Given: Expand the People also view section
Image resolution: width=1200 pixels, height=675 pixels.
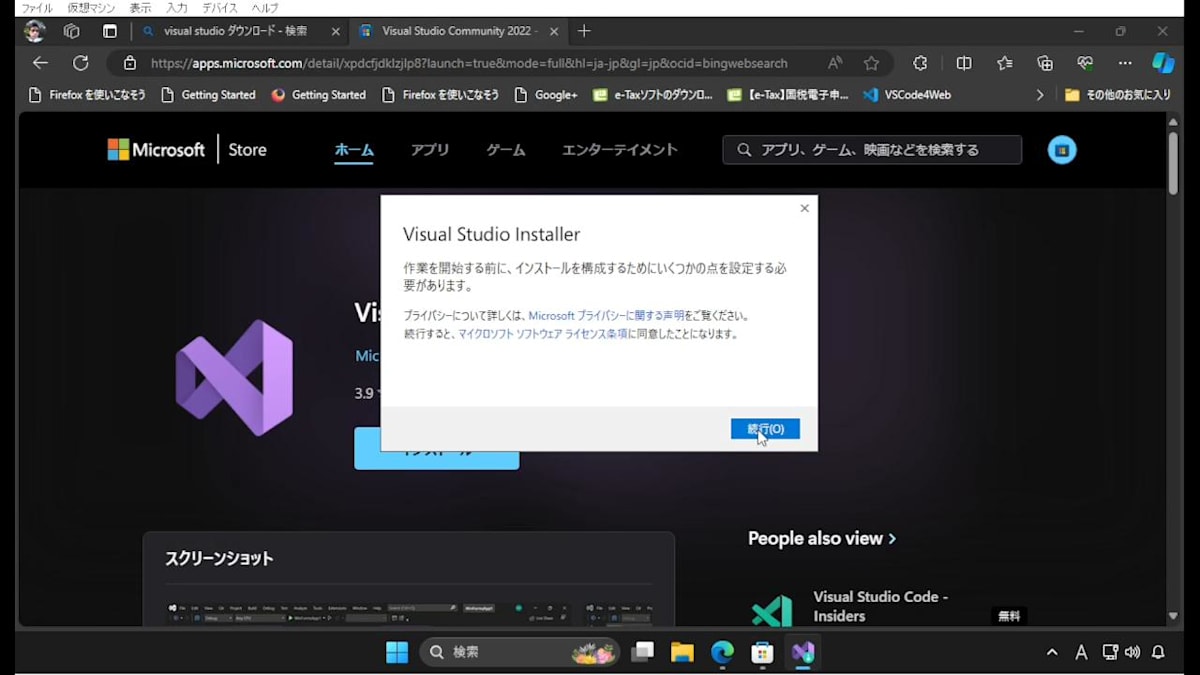Looking at the screenshot, I should pos(822,538).
